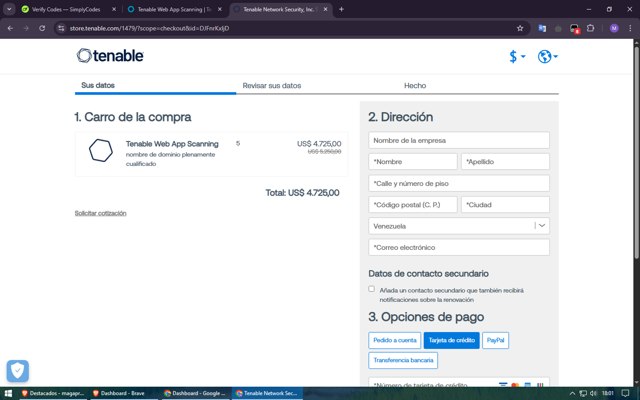Focus the Nombre field

click(x=413, y=162)
